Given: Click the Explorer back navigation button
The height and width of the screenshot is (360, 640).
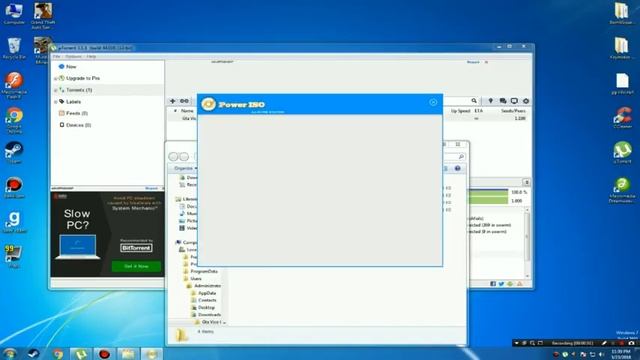Looking at the screenshot, I should click(x=173, y=157).
